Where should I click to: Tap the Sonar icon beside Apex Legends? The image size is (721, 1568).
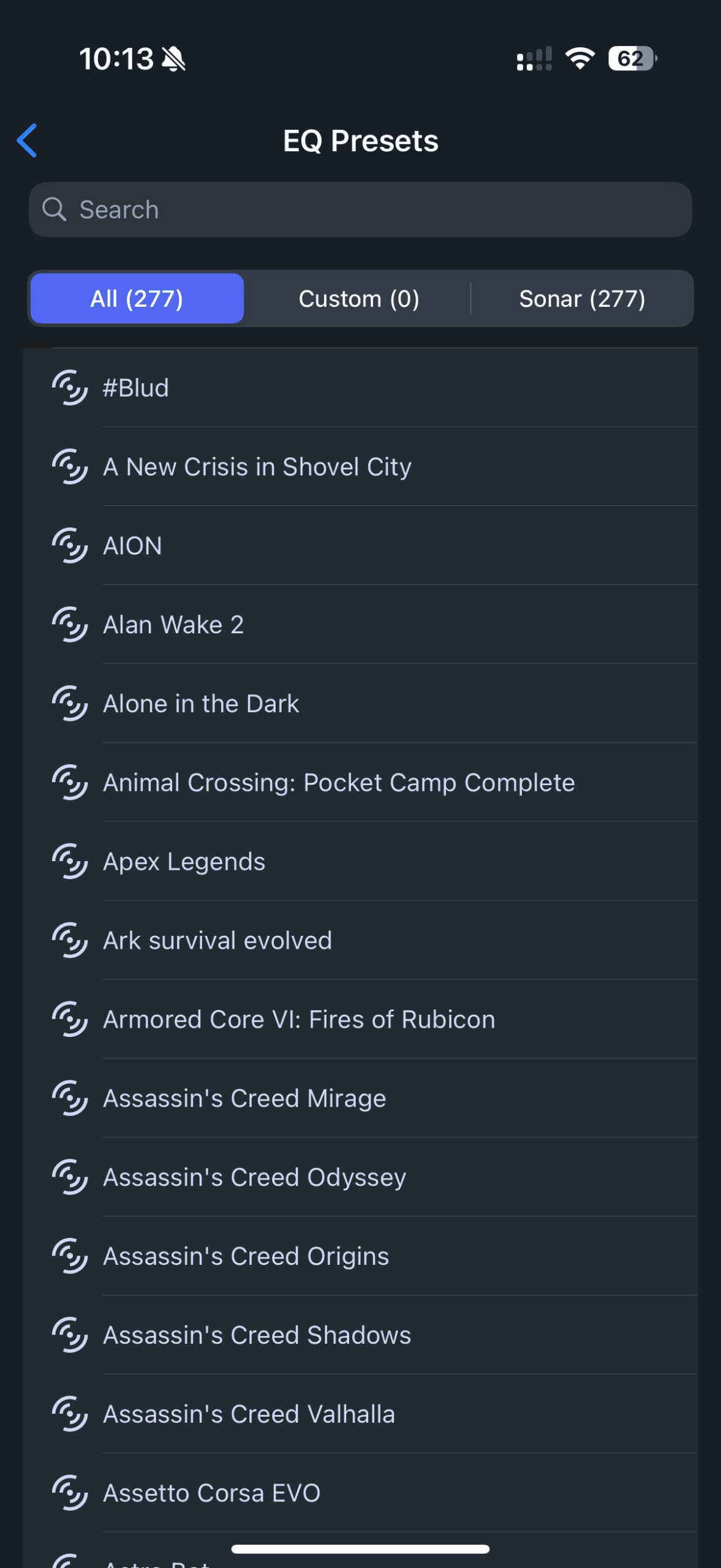(70, 862)
